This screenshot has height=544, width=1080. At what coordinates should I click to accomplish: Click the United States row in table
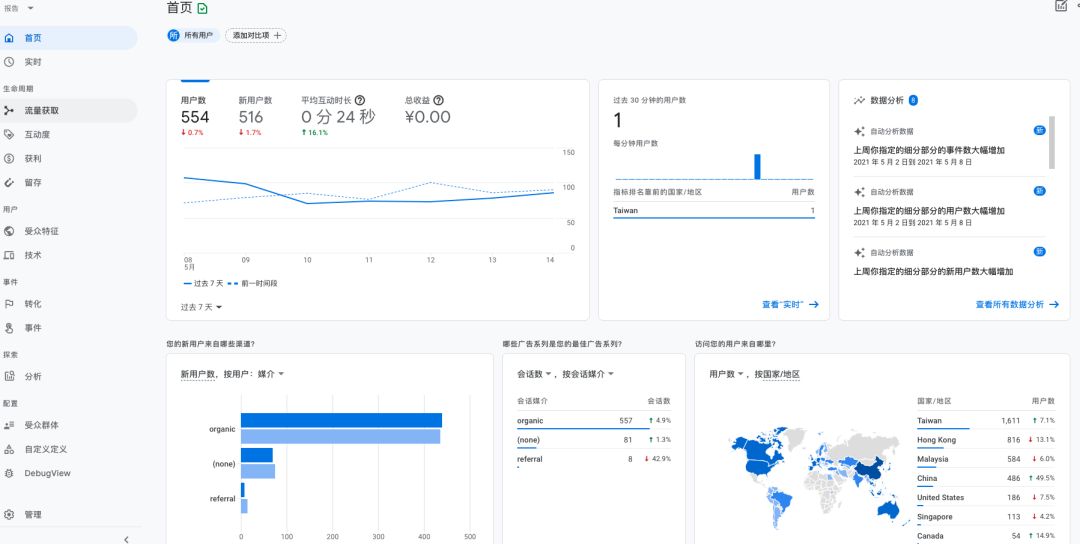[x=986, y=498]
